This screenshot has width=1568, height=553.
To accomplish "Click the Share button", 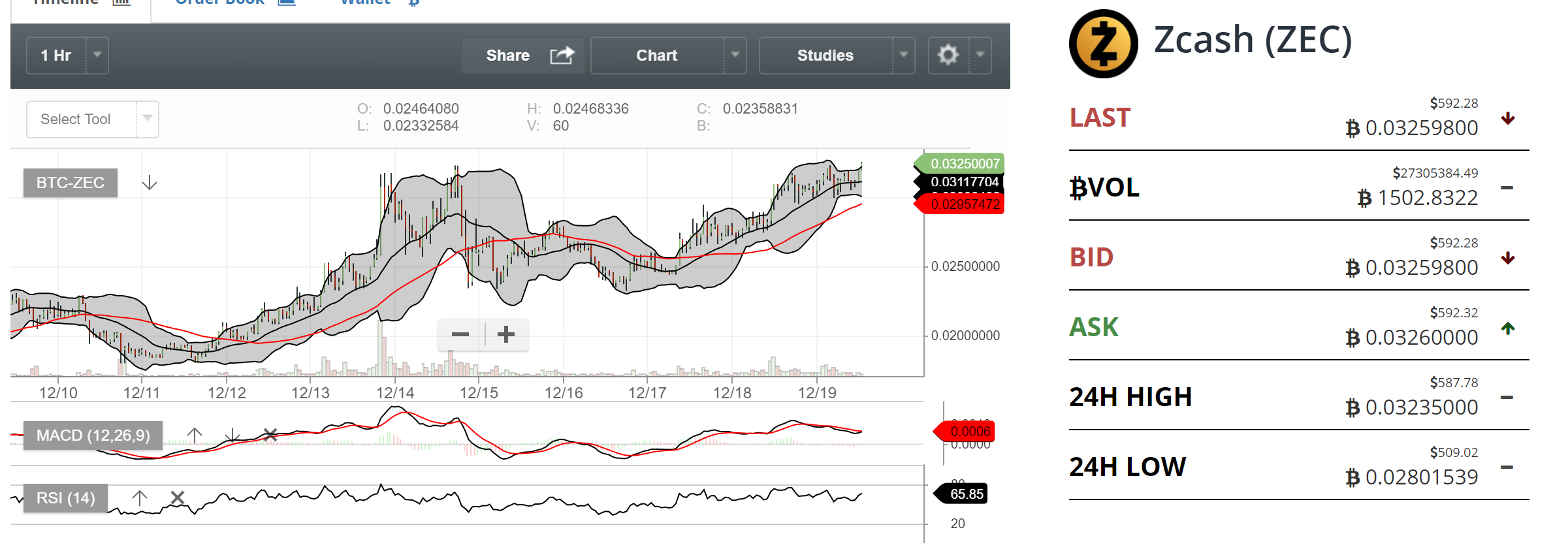I will [x=522, y=55].
